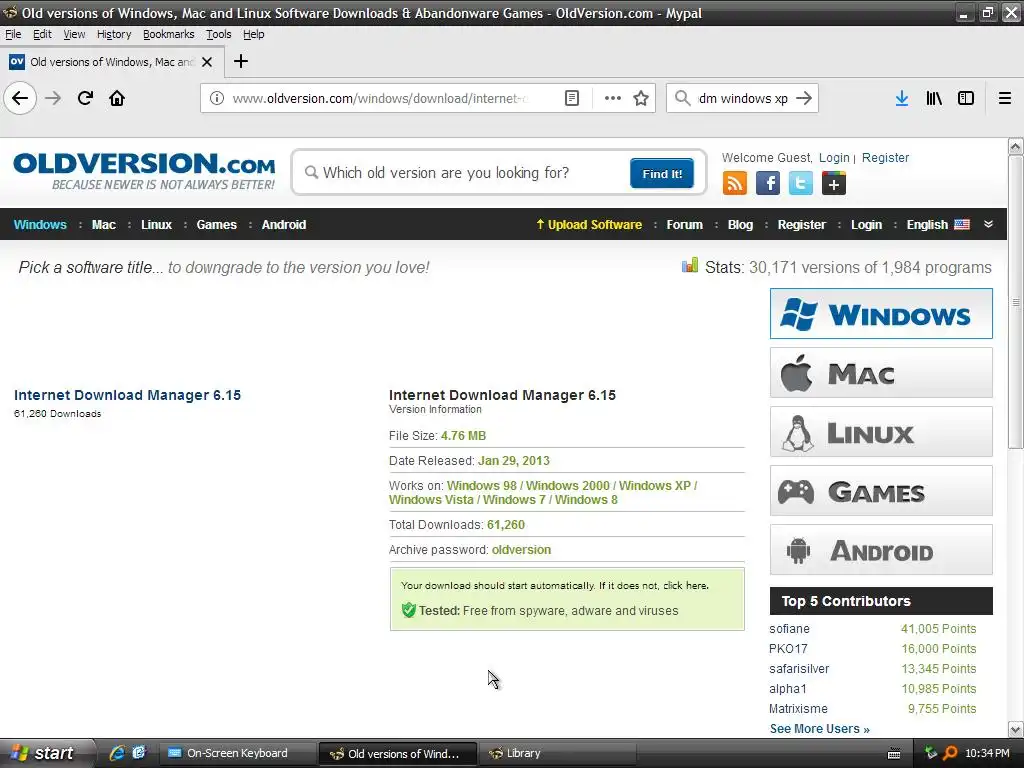Screen dimensions: 1024x768
Task: Go back to the previous page
Action: 20,99
